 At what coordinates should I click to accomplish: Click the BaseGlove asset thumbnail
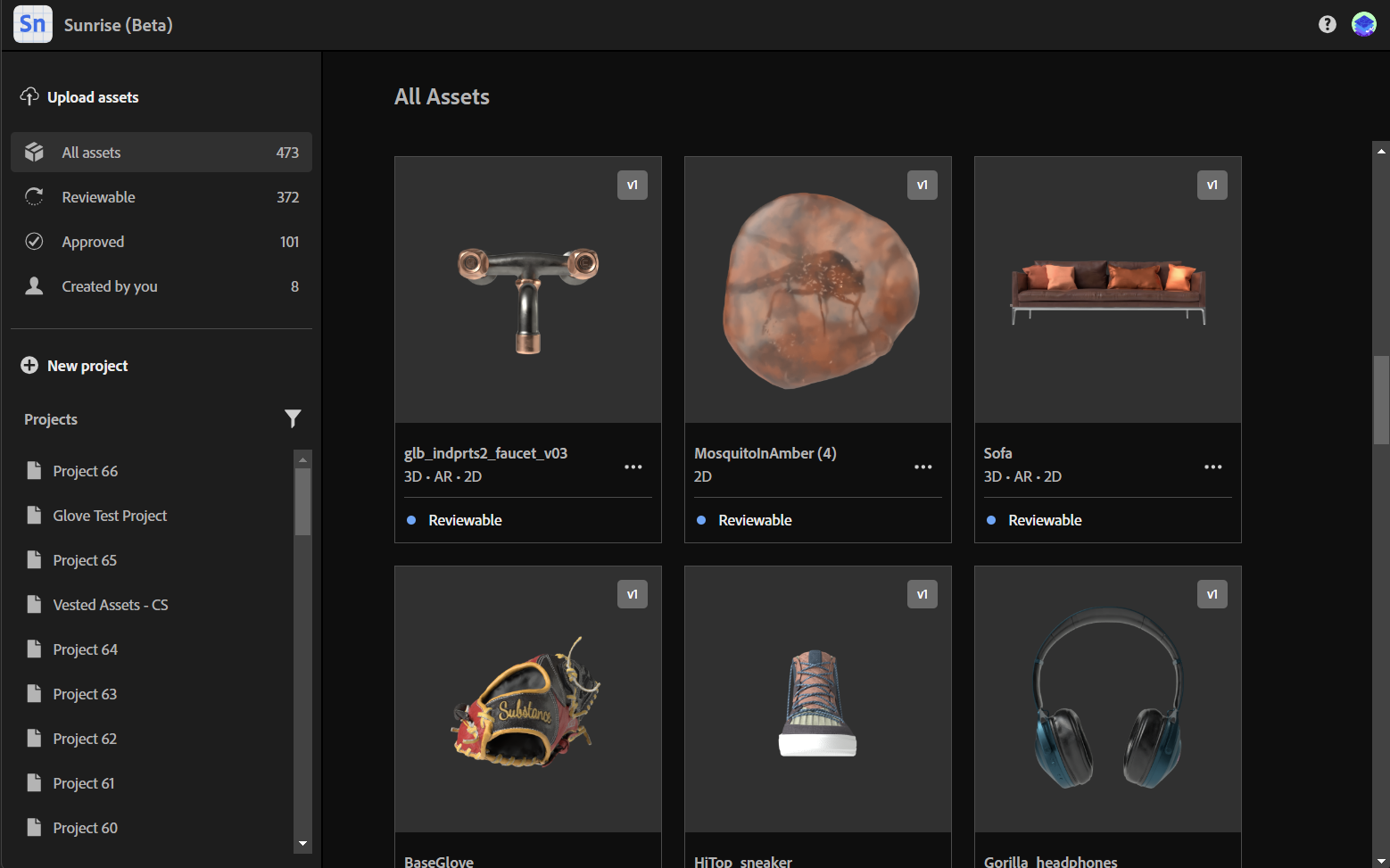click(x=527, y=699)
